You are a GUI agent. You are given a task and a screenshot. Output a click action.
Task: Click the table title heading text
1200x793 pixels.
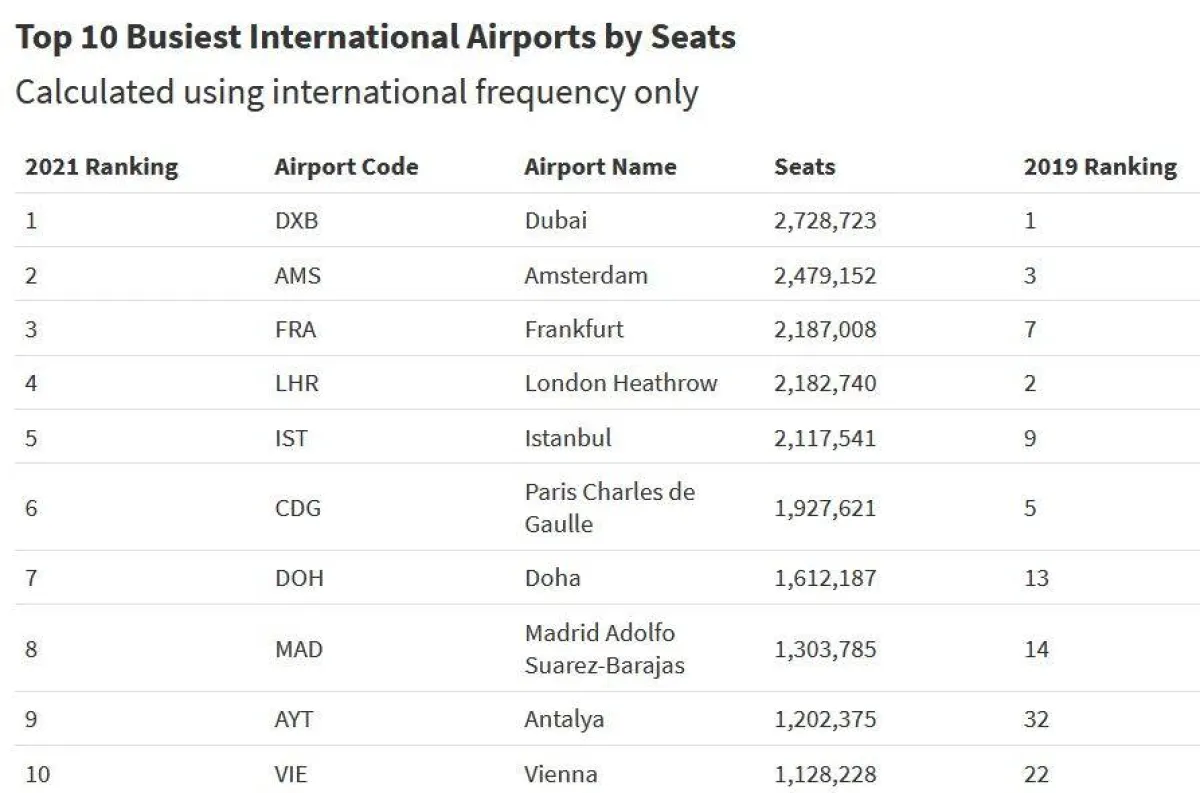(x=375, y=38)
